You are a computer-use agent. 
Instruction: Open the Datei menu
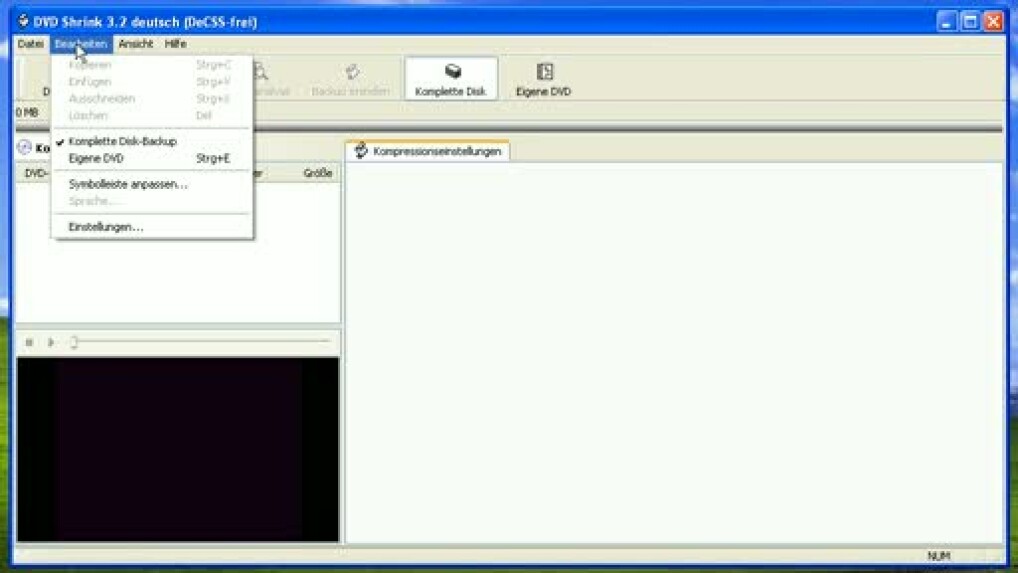[31, 44]
